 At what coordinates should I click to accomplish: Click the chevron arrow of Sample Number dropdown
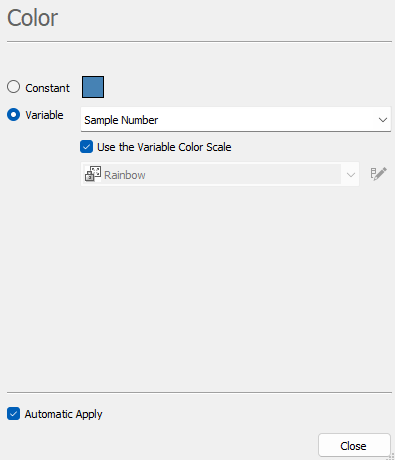point(383,120)
